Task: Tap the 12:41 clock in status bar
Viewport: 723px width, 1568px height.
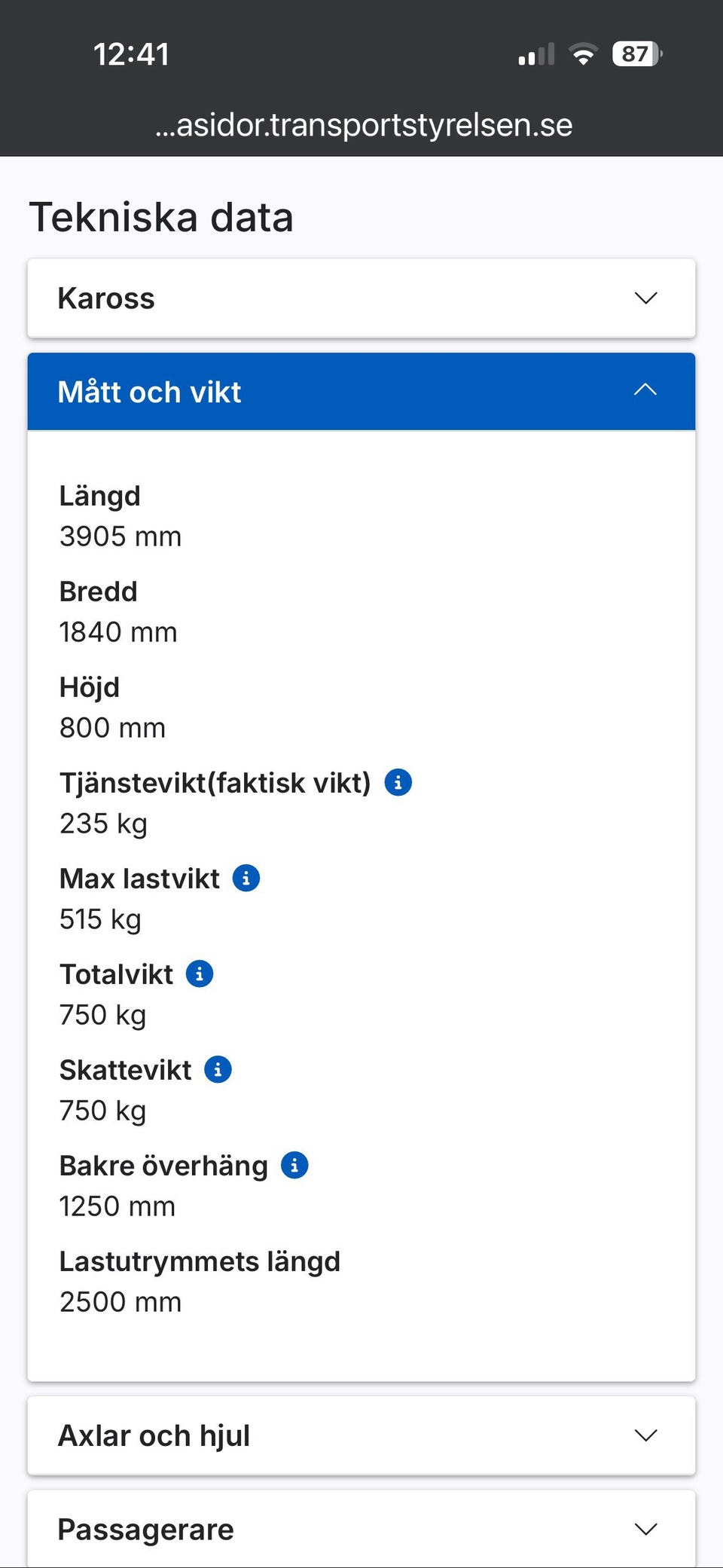Action: [131, 54]
